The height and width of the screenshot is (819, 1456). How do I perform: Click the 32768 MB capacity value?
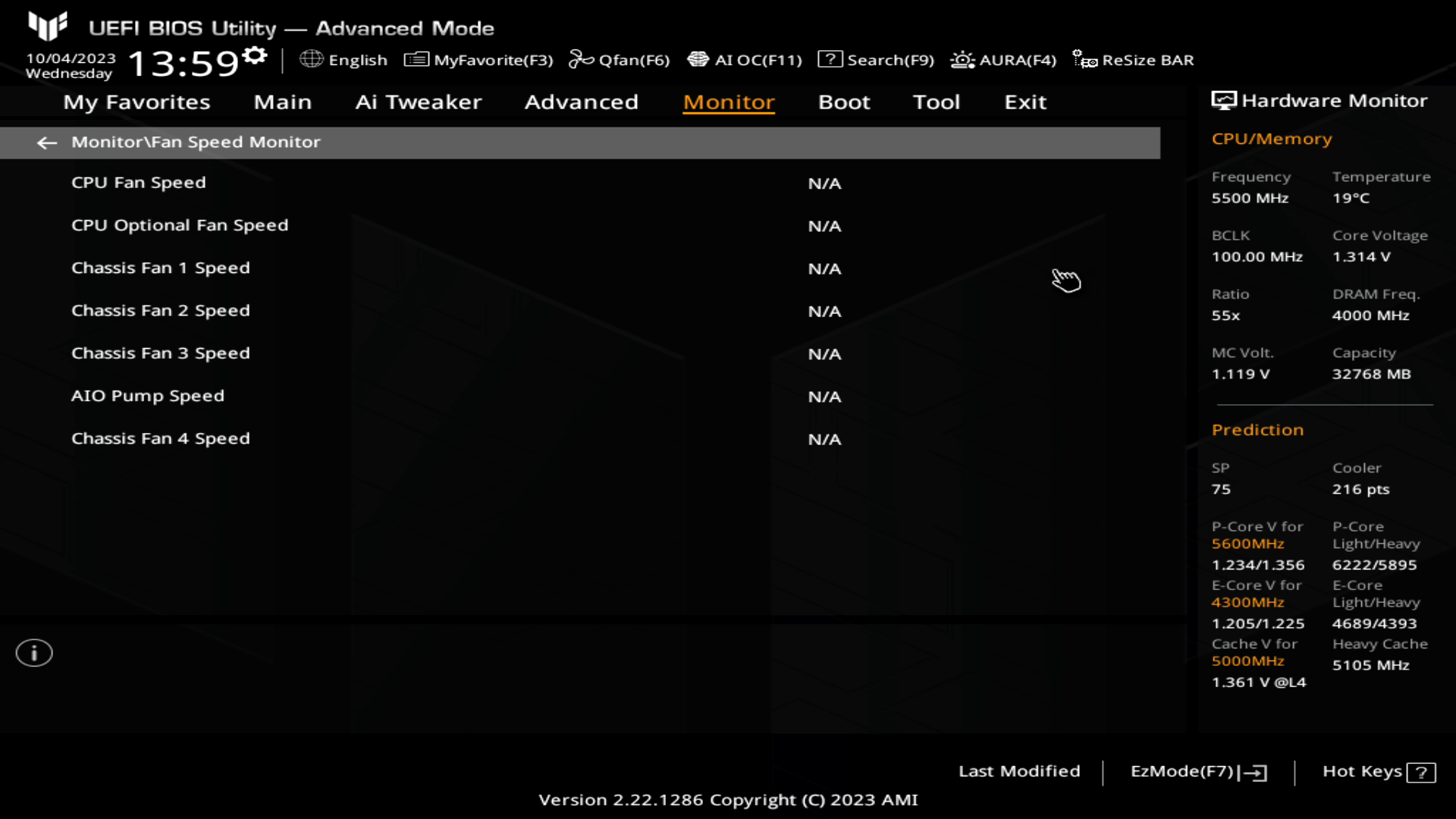pos(1371,374)
